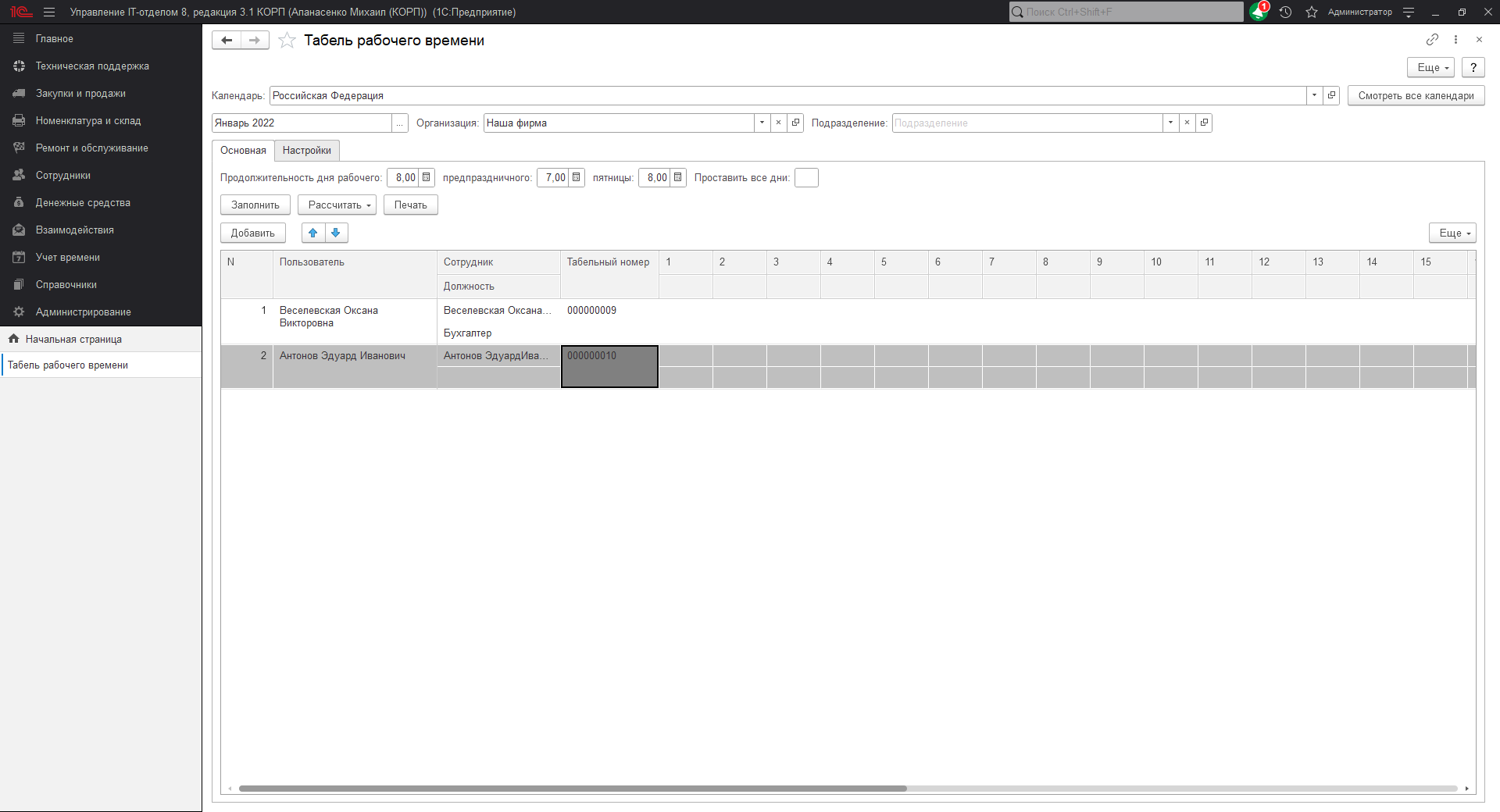
Task: Open the history clock icon in the title bar
Action: (x=1285, y=12)
